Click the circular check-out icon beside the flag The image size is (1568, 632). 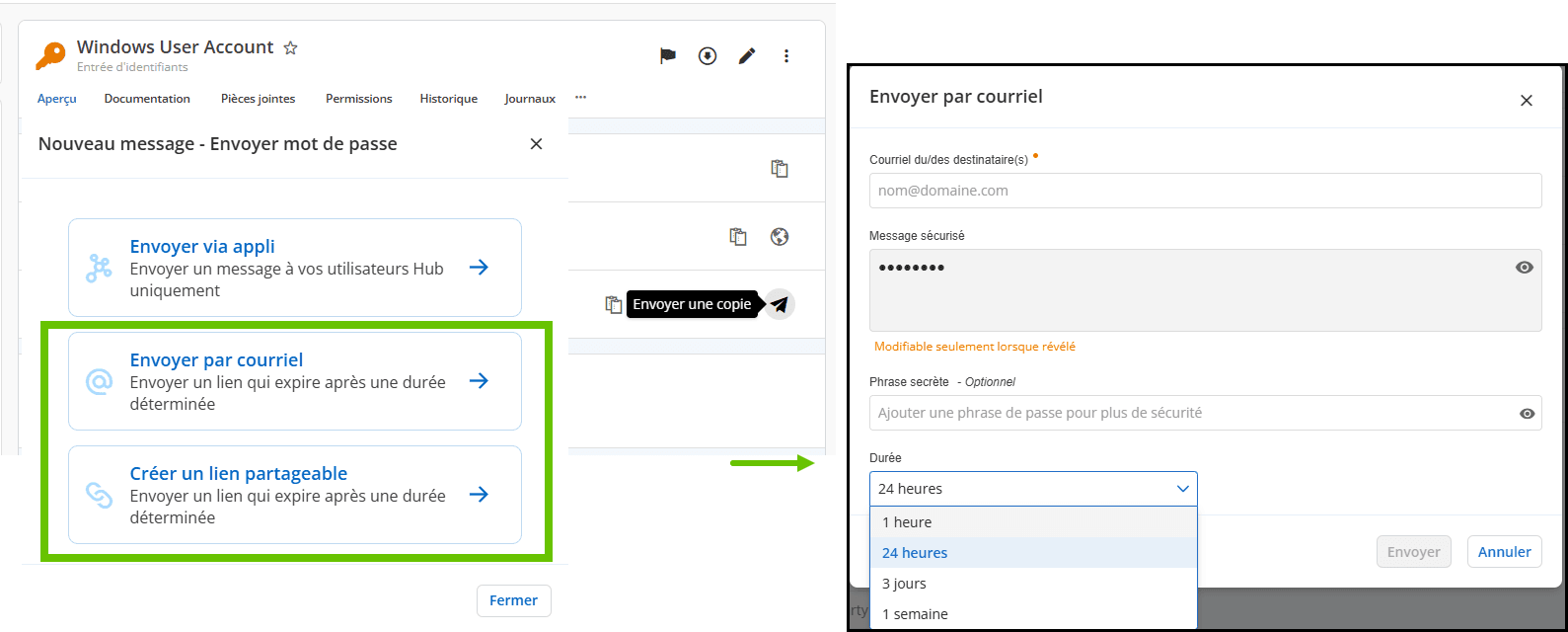708,56
